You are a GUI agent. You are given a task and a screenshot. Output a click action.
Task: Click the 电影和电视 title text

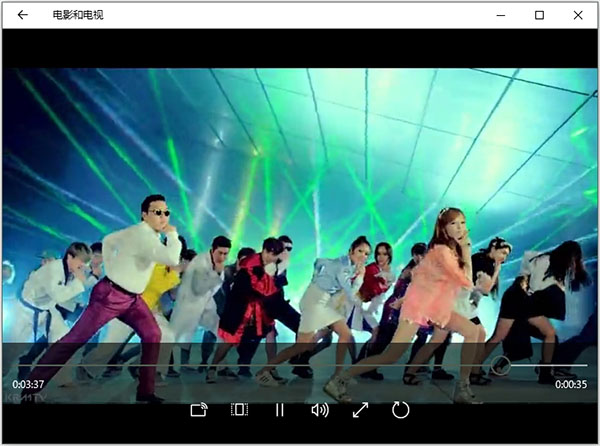(x=78, y=15)
